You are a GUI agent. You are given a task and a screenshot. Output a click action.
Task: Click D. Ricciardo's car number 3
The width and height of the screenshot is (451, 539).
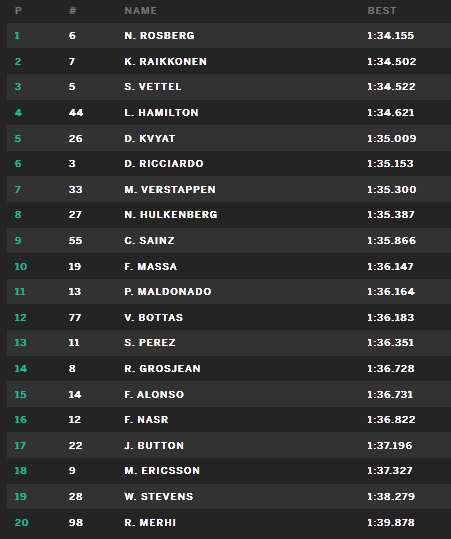click(x=72, y=163)
